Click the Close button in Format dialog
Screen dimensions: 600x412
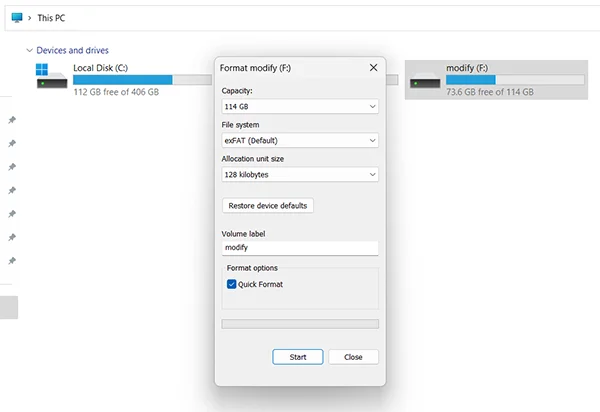(x=353, y=357)
